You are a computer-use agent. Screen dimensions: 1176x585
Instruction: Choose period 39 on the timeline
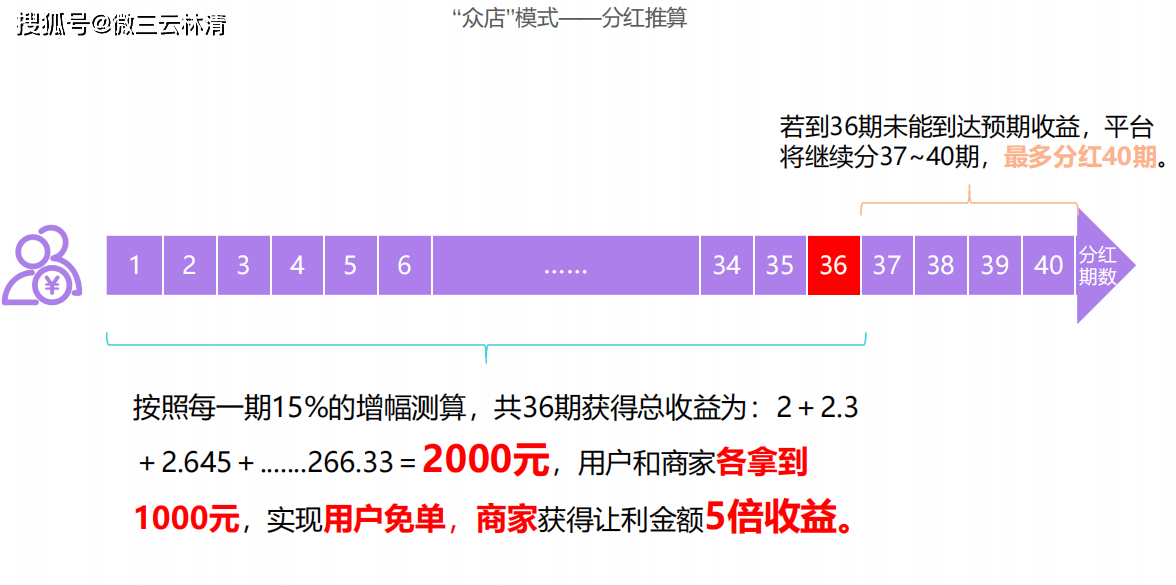point(995,265)
